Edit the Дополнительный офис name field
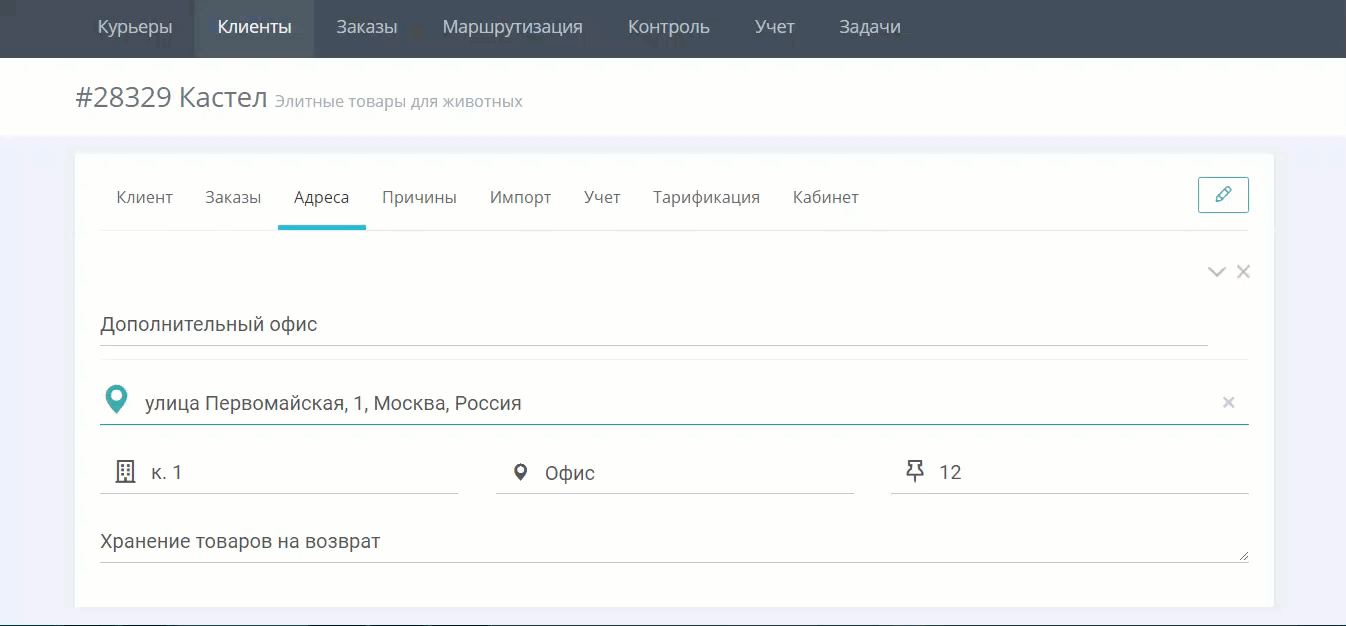 click(x=654, y=325)
